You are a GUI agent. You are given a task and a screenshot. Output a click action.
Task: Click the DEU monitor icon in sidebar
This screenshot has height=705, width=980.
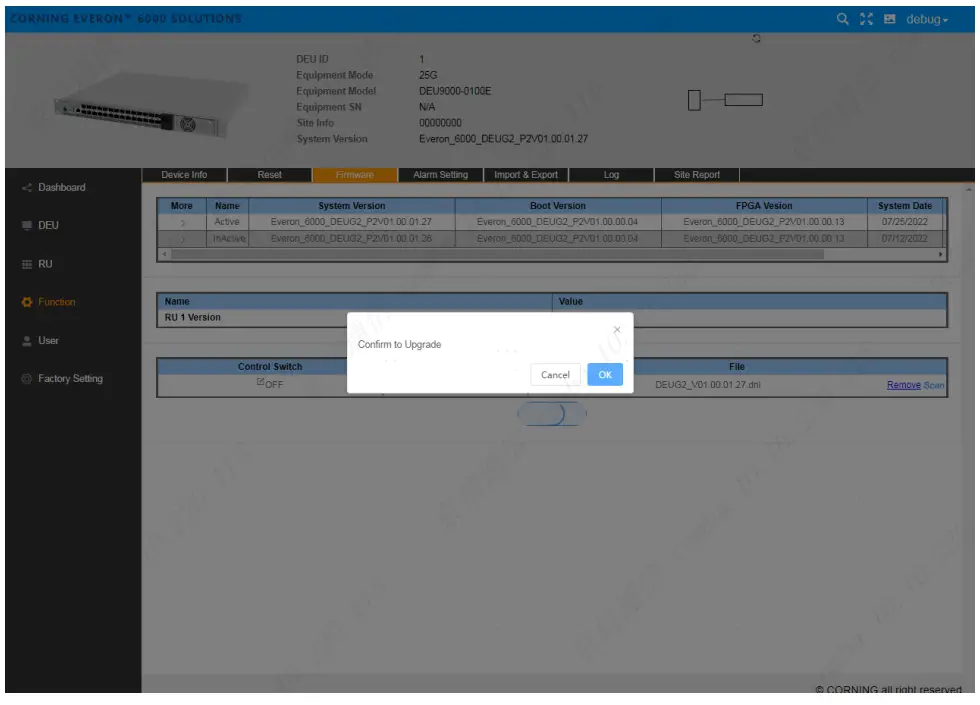pyautogui.click(x=26, y=225)
